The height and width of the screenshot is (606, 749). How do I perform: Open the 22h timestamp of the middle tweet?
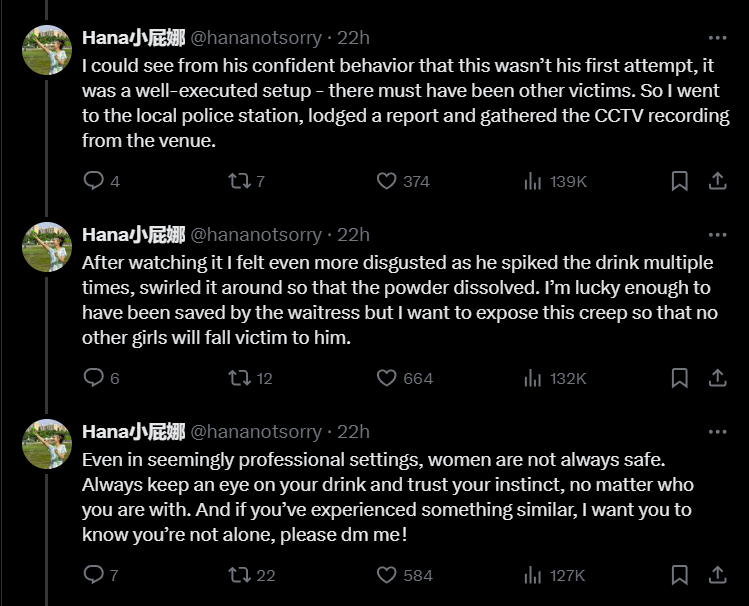[353, 235]
